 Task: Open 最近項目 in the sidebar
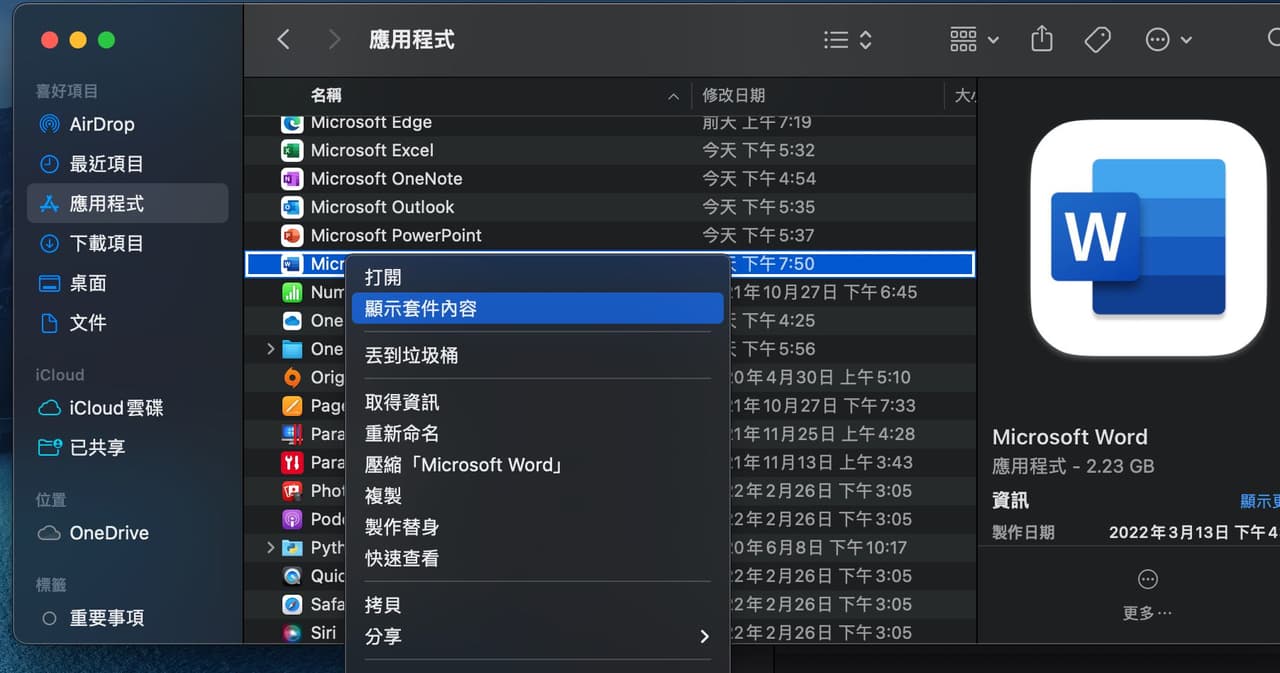pos(128,164)
